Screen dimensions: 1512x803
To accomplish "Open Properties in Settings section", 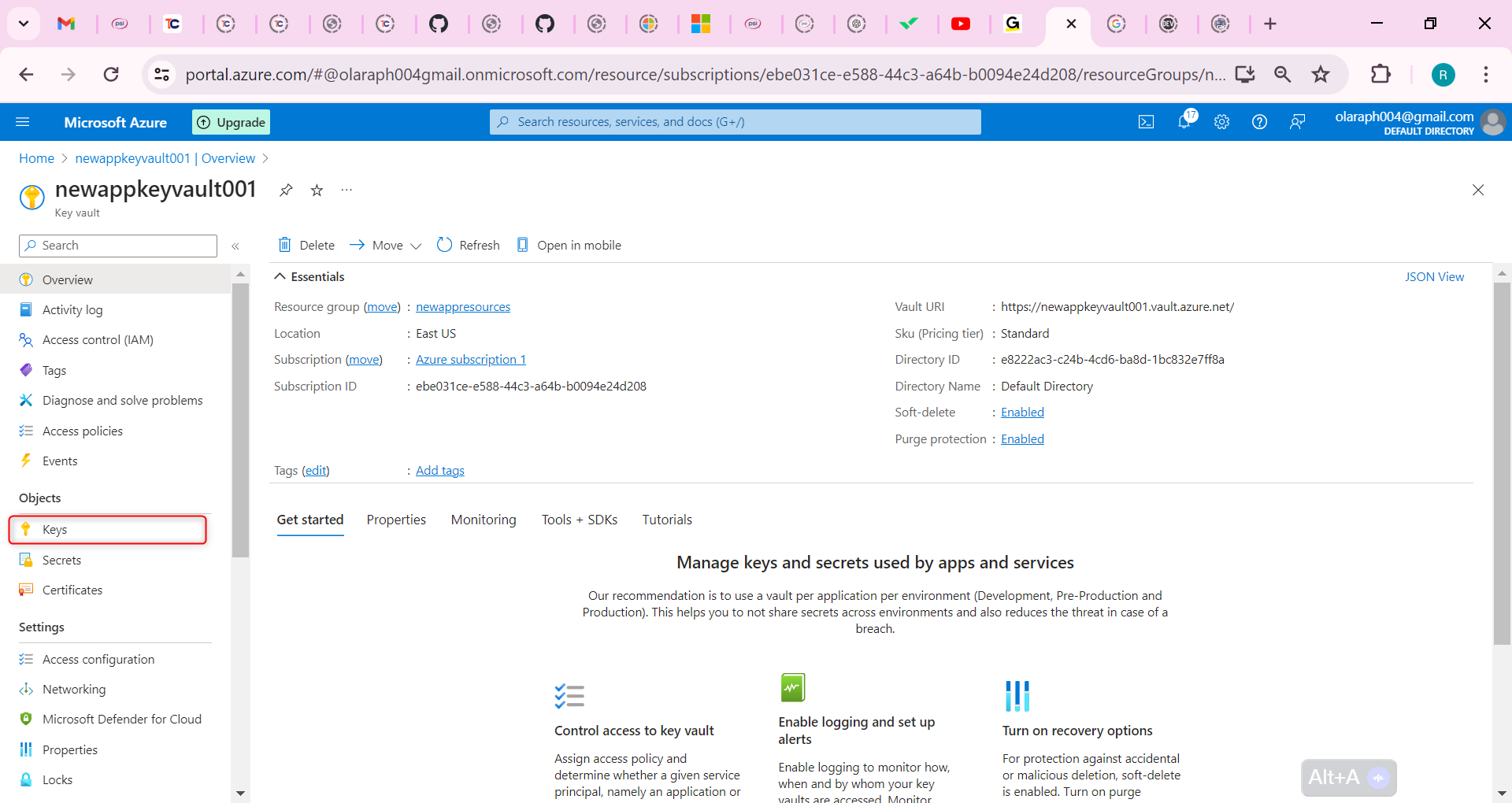I will [x=115, y=749].
